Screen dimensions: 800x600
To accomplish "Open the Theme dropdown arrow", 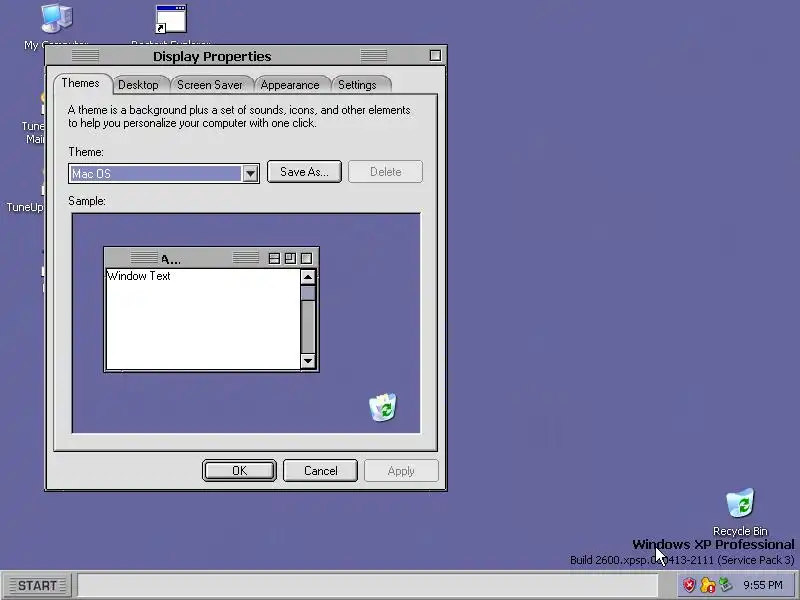I will tap(250, 174).
